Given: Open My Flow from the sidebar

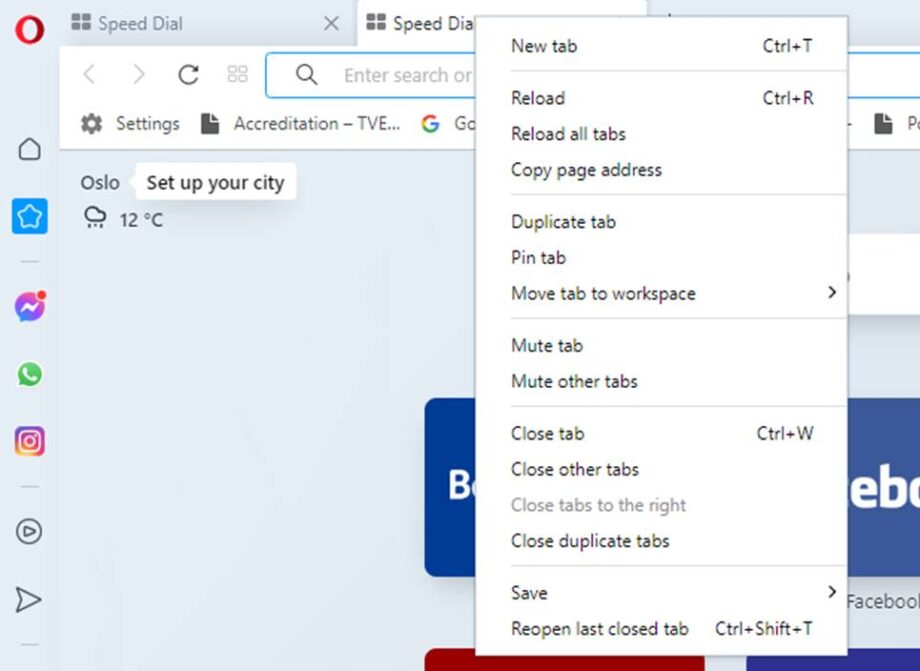Looking at the screenshot, I should (29, 599).
